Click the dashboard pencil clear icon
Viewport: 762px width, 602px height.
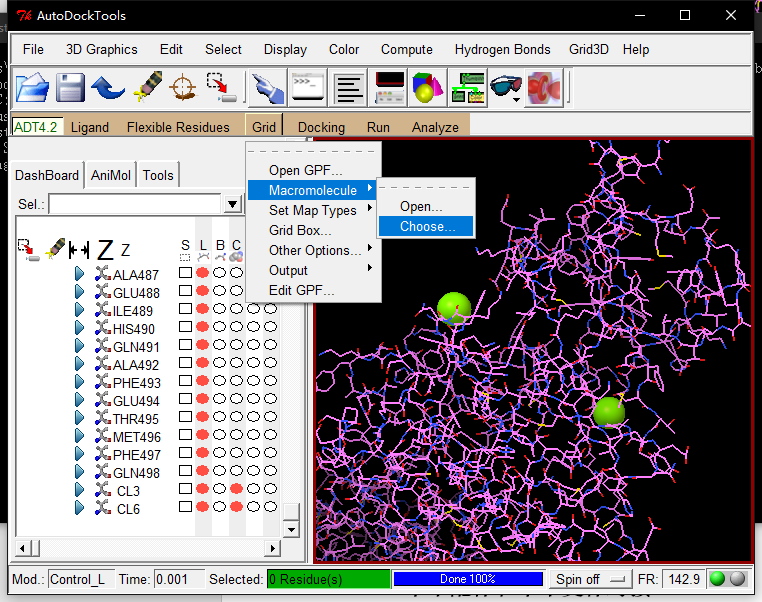tap(55, 248)
